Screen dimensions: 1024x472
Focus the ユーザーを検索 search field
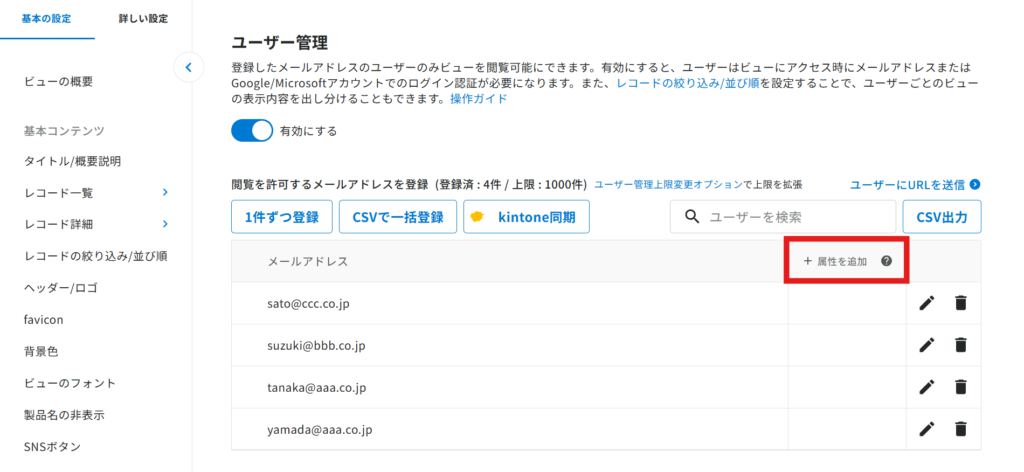click(x=783, y=217)
